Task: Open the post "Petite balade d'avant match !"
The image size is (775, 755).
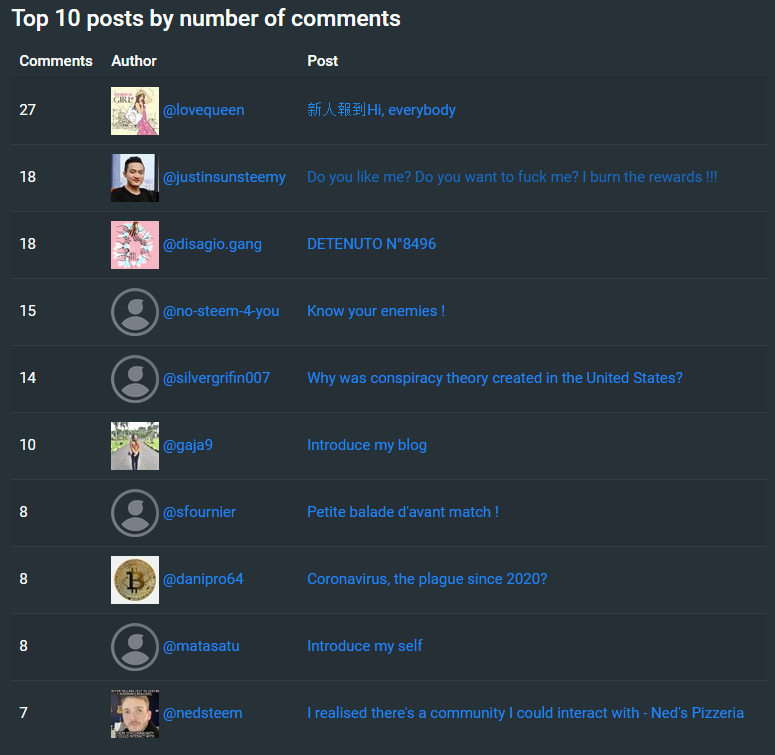Action: point(402,512)
